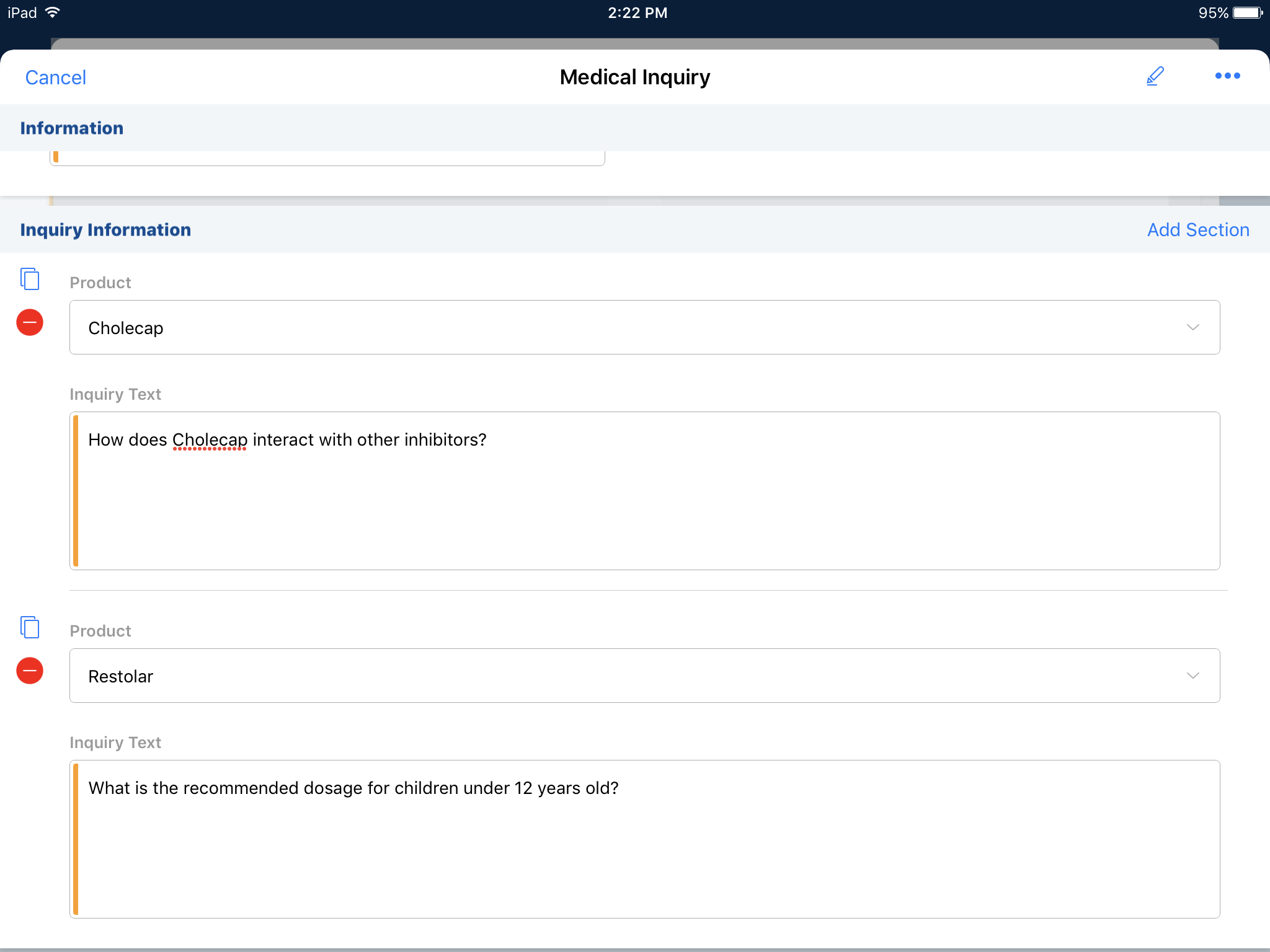Viewport: 1270px width, 952px height.
Task: Tap Add Section link
Action: click(x=1197, y=230)
